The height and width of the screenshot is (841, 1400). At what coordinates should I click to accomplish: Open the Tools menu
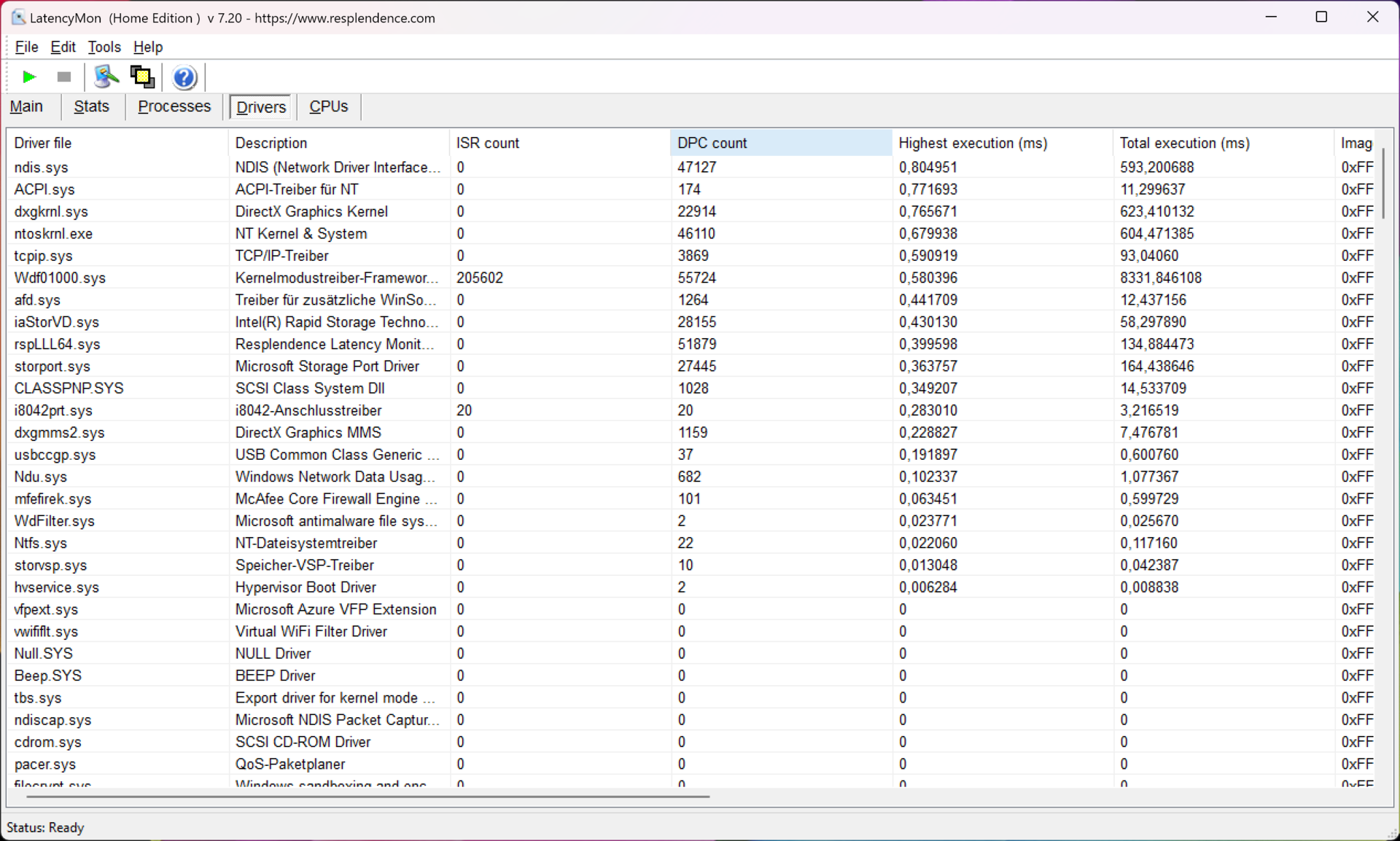tap(104, 47)
